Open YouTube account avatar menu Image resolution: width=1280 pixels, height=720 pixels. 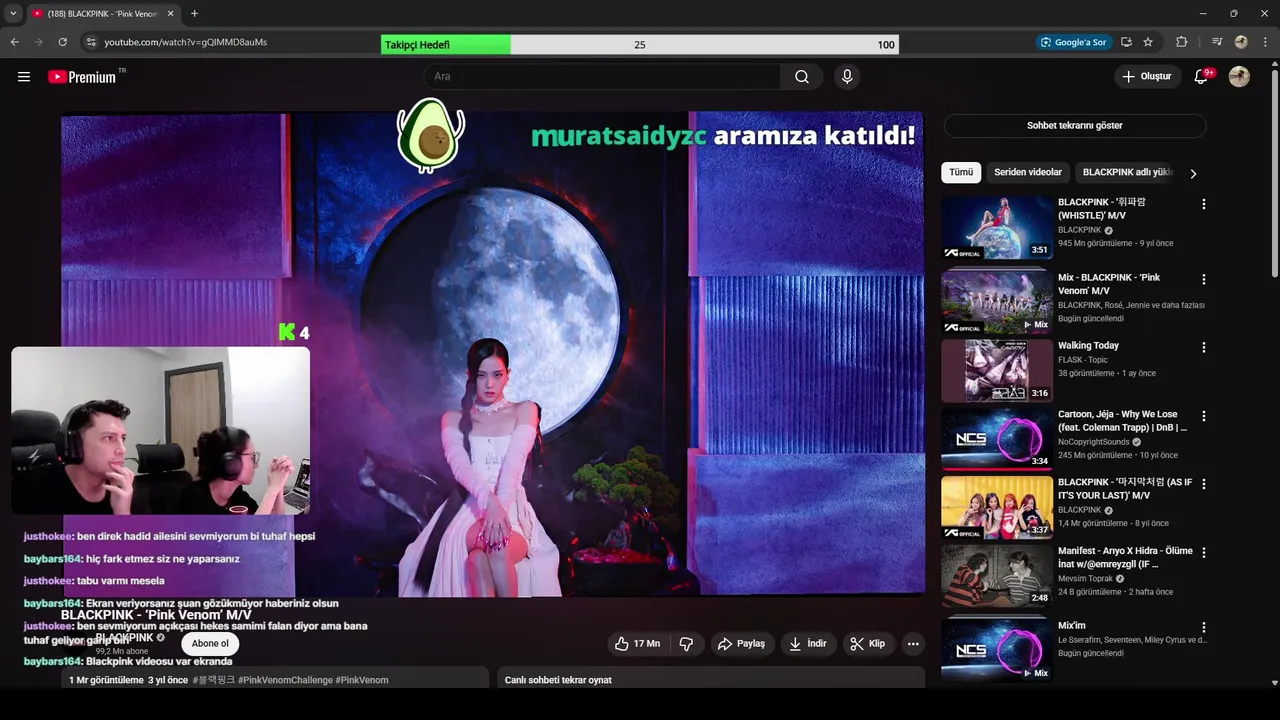pyautogui.click(x=1239, y=77)
